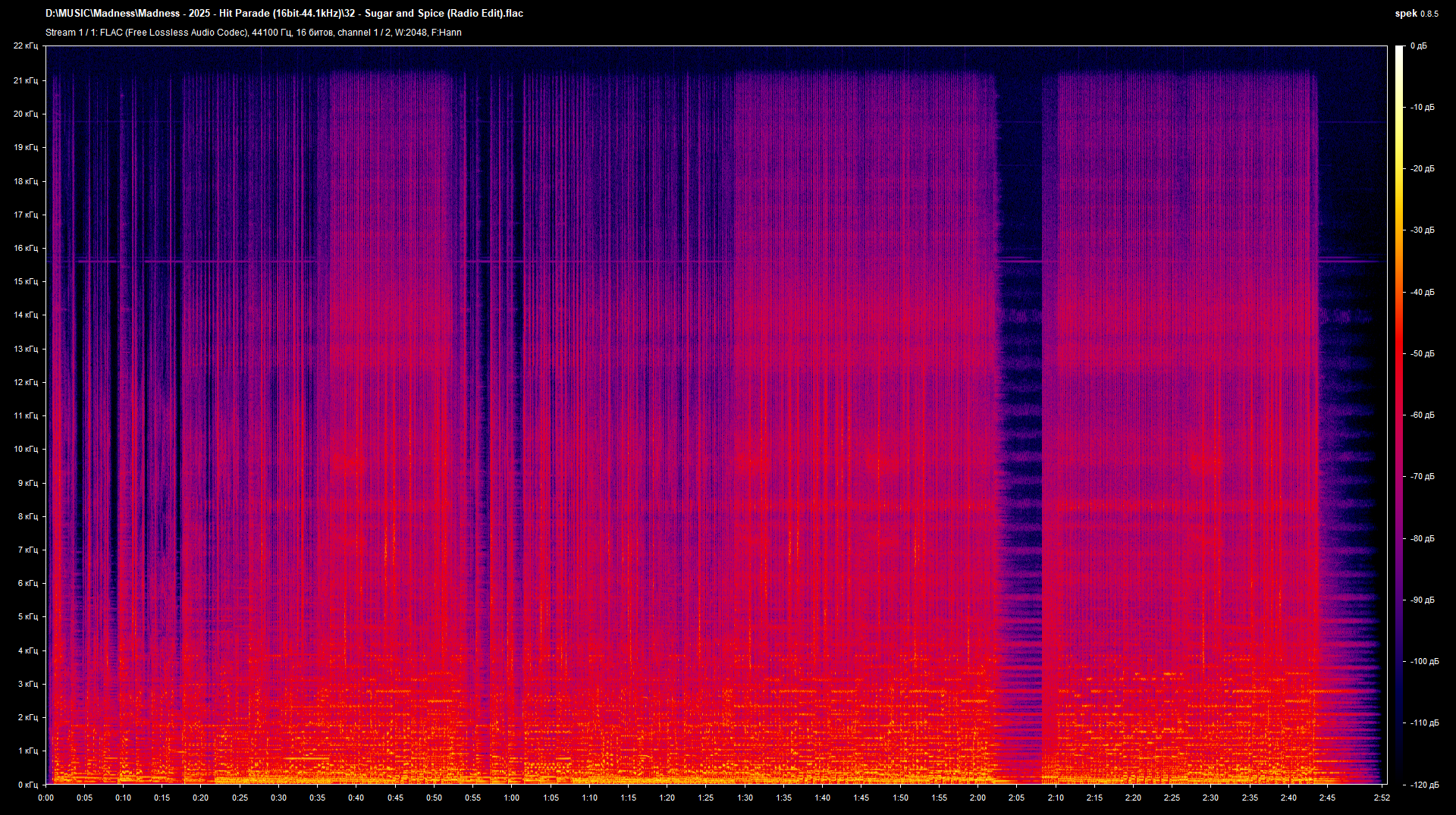The image size is (1456, 815).
Task: Click the 10 кГц axis label
Action: click(x=28, y=450)
